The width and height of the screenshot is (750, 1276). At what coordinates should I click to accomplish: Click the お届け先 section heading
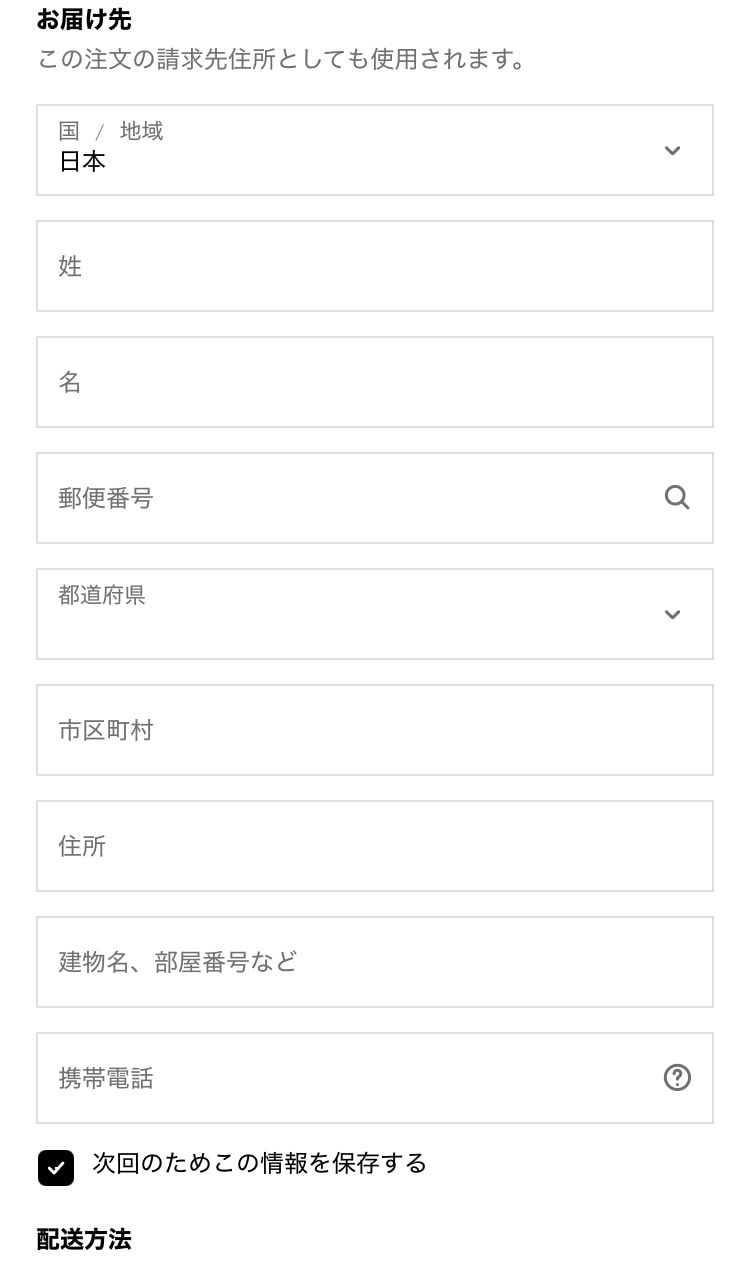point(84,19)
